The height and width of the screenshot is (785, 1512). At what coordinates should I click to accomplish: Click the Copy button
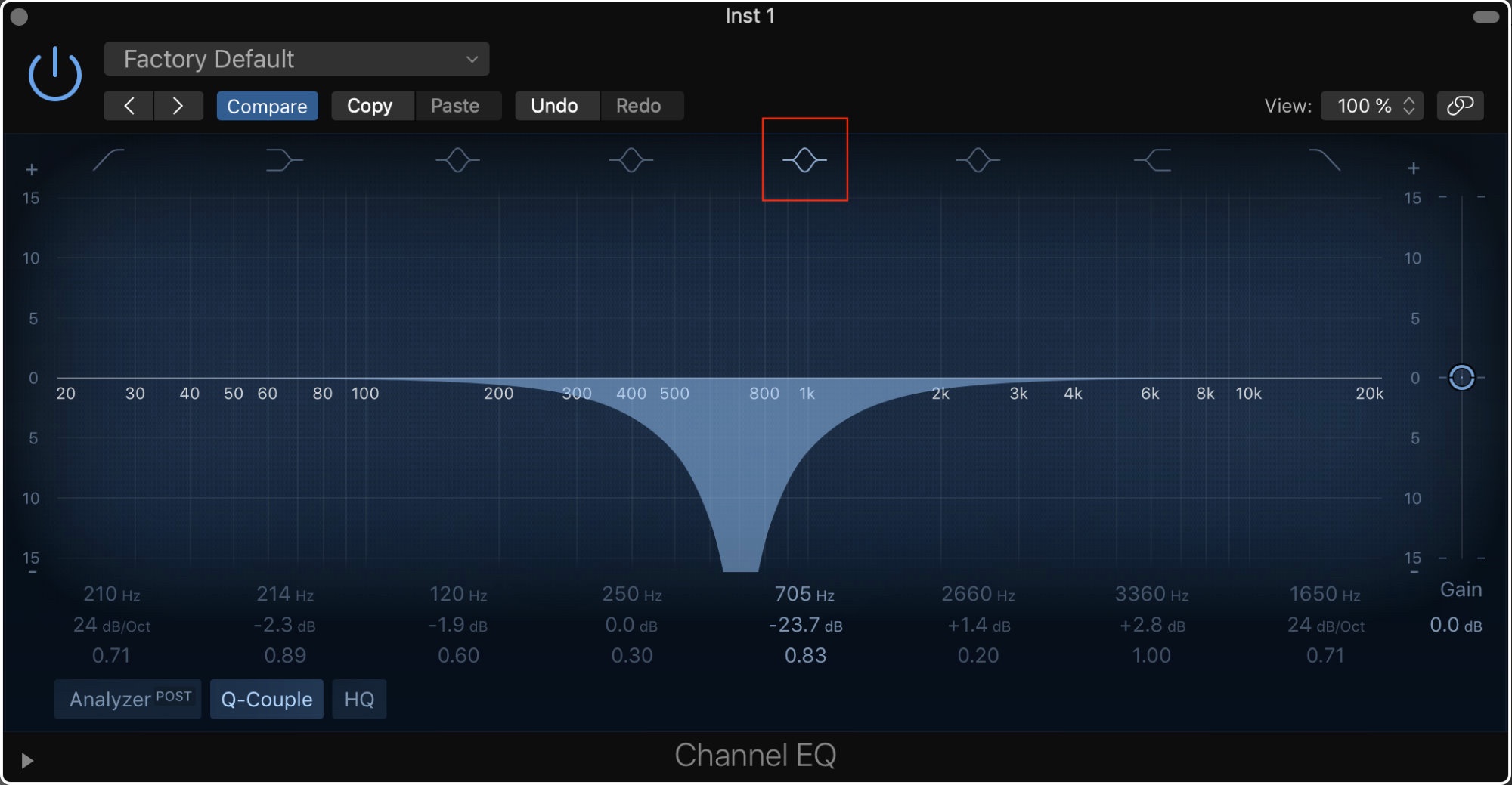point(370,106)
